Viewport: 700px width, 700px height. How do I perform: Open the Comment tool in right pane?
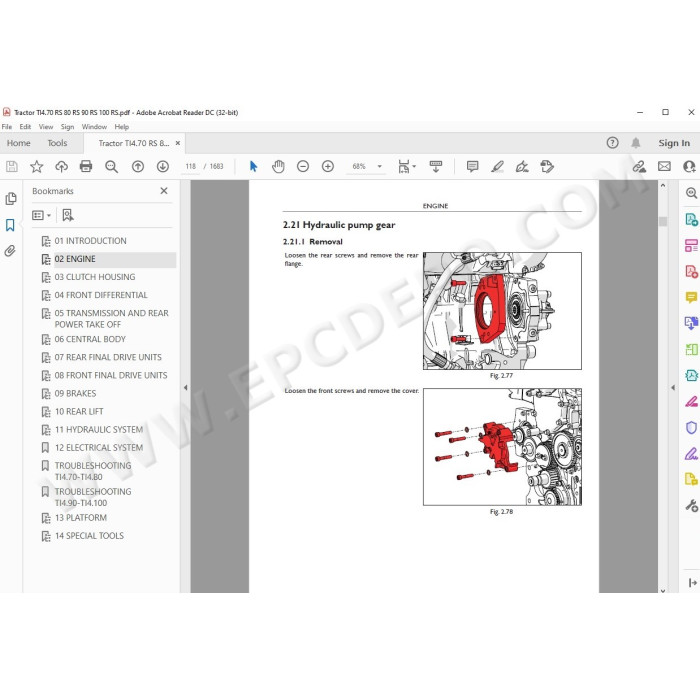691,297
